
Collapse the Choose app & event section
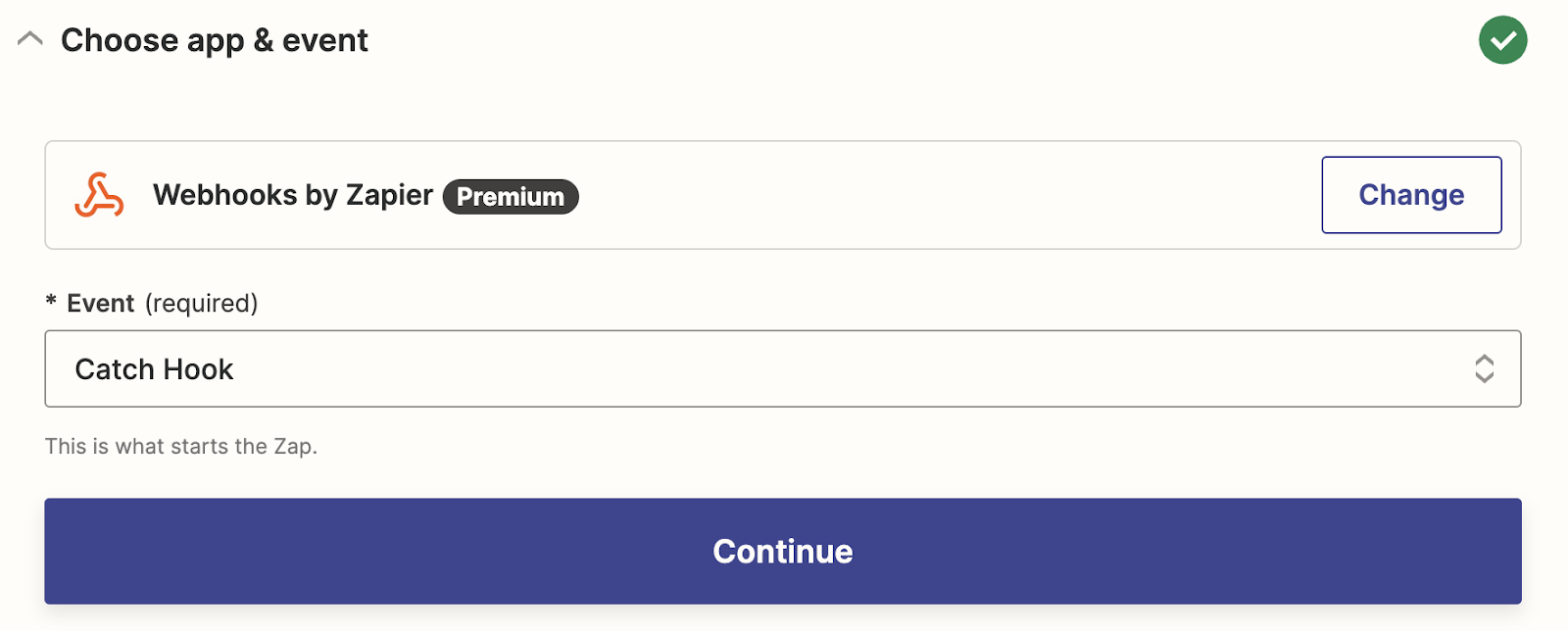point(30,40)
